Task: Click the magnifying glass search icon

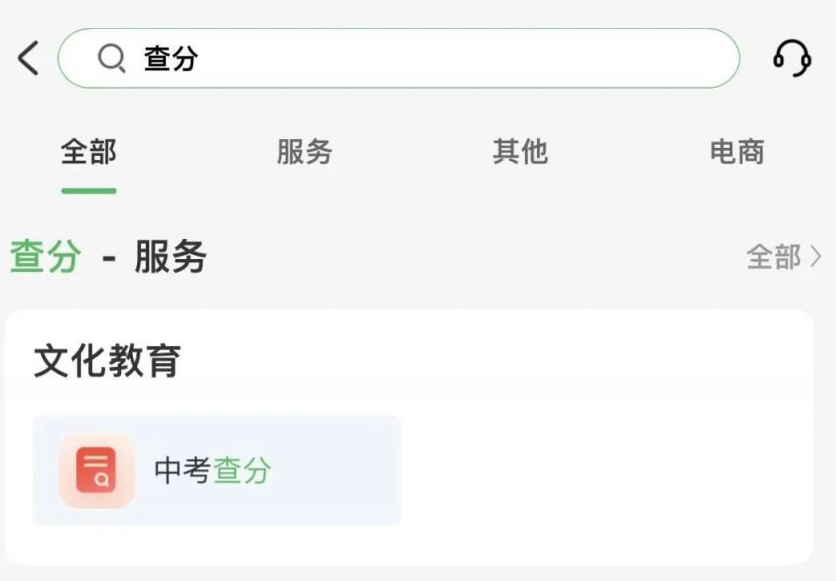Action: [112, 58]
